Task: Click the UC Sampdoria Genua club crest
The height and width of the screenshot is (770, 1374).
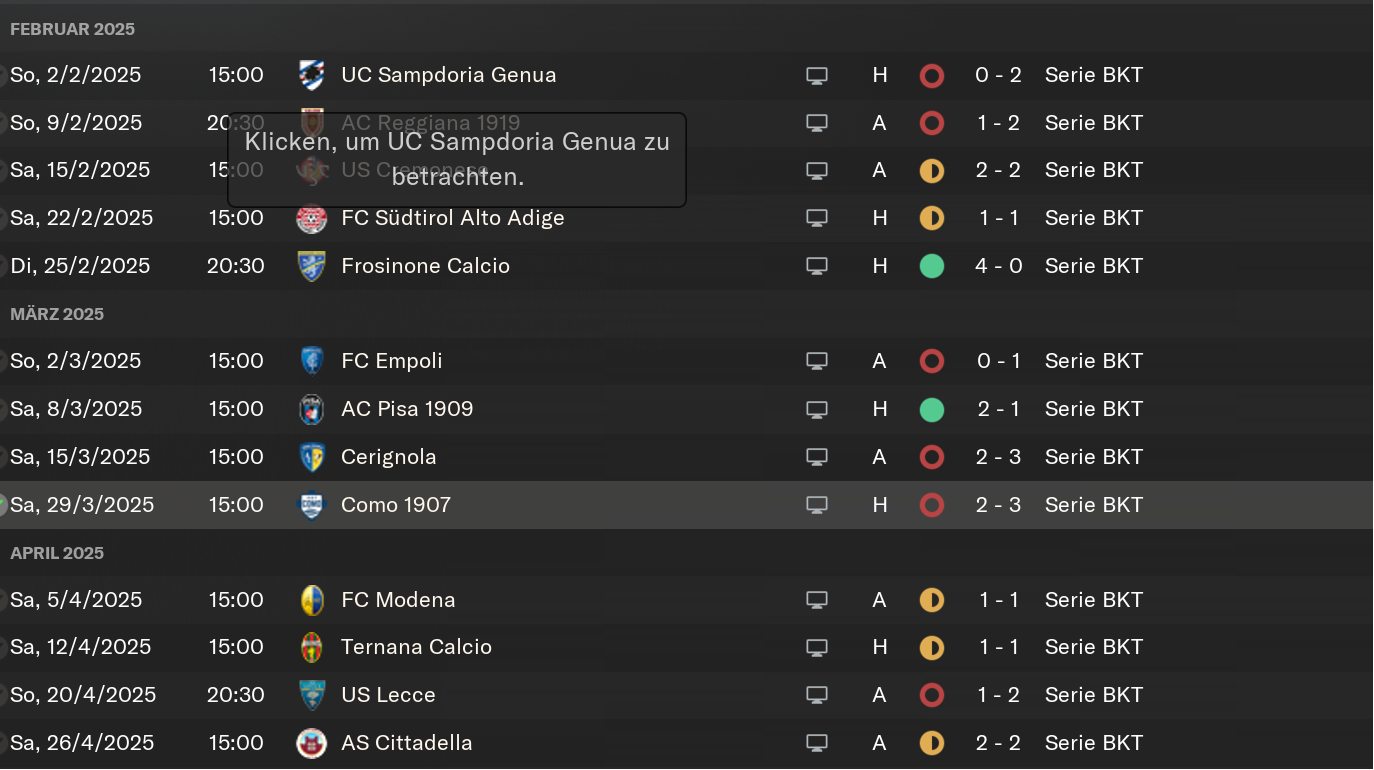Action: [x=312, y=75]
